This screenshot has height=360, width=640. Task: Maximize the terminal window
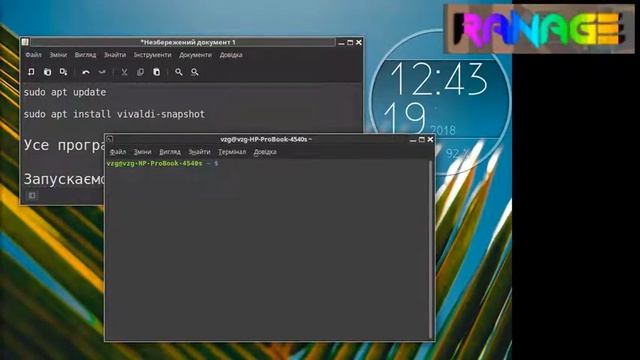click(422, 140)
